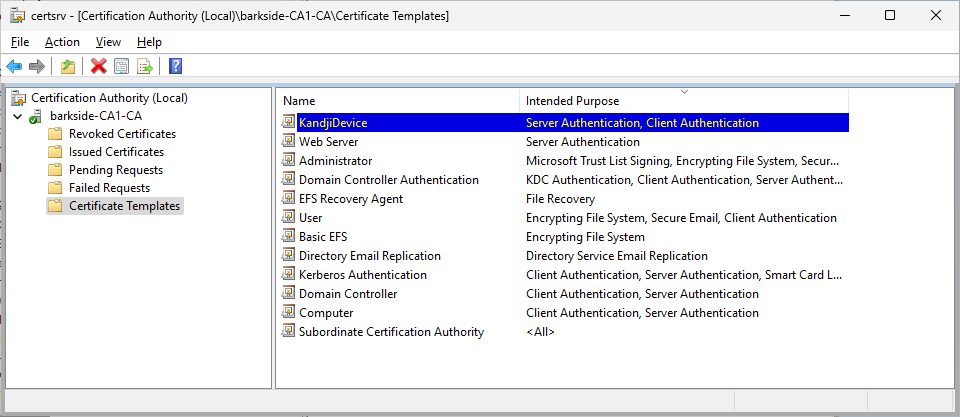Click the Export List toolbar icon
This screenshot has height=417, width=960.
point(144,66)
